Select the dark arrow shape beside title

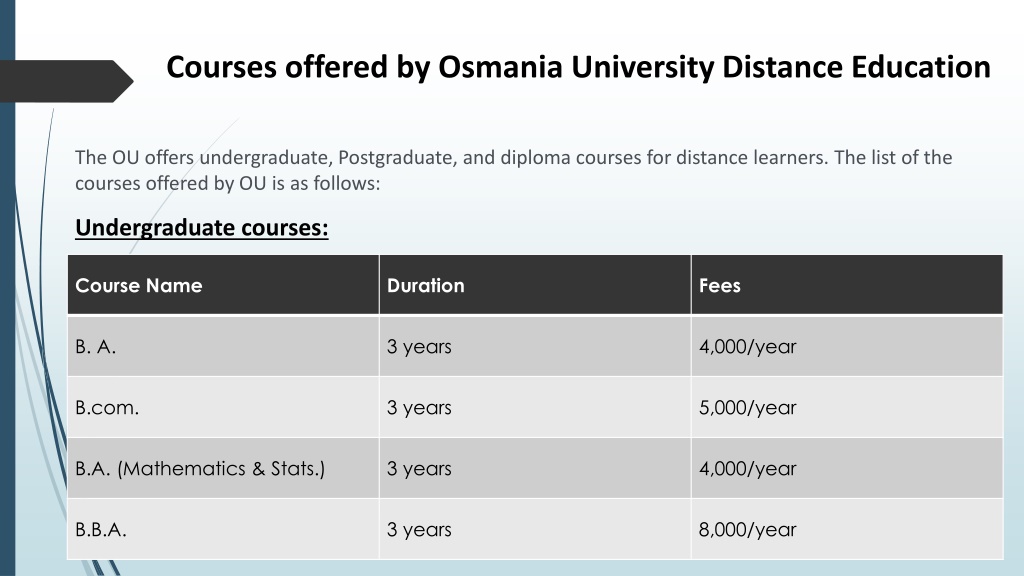coord(67,81)
